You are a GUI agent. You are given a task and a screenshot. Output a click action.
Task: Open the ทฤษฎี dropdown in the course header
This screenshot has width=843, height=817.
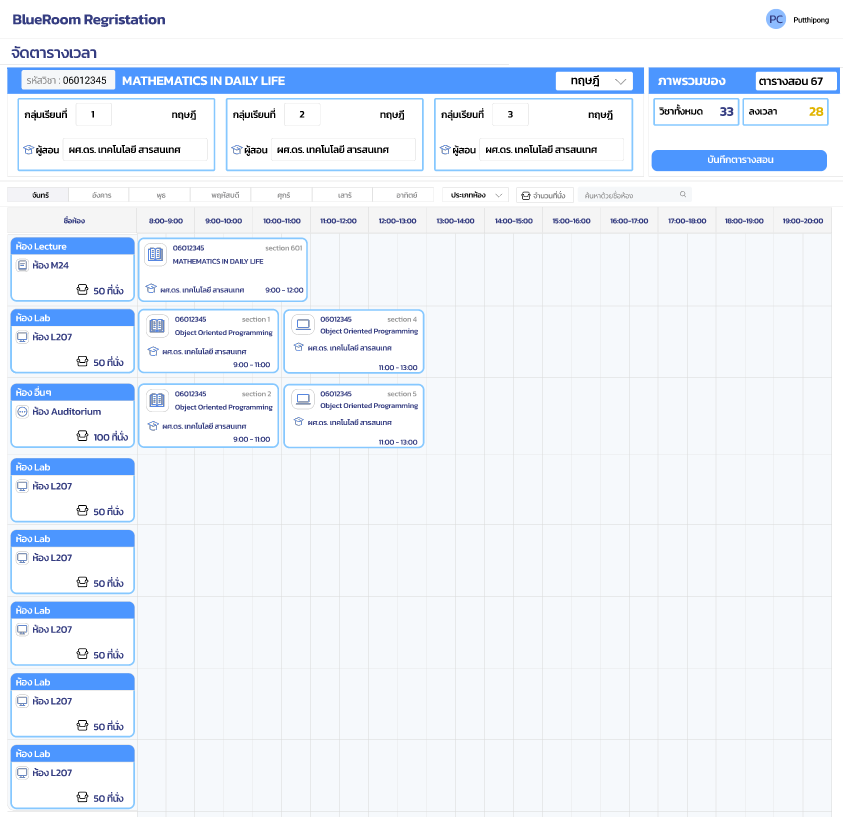tap(594, 81)
